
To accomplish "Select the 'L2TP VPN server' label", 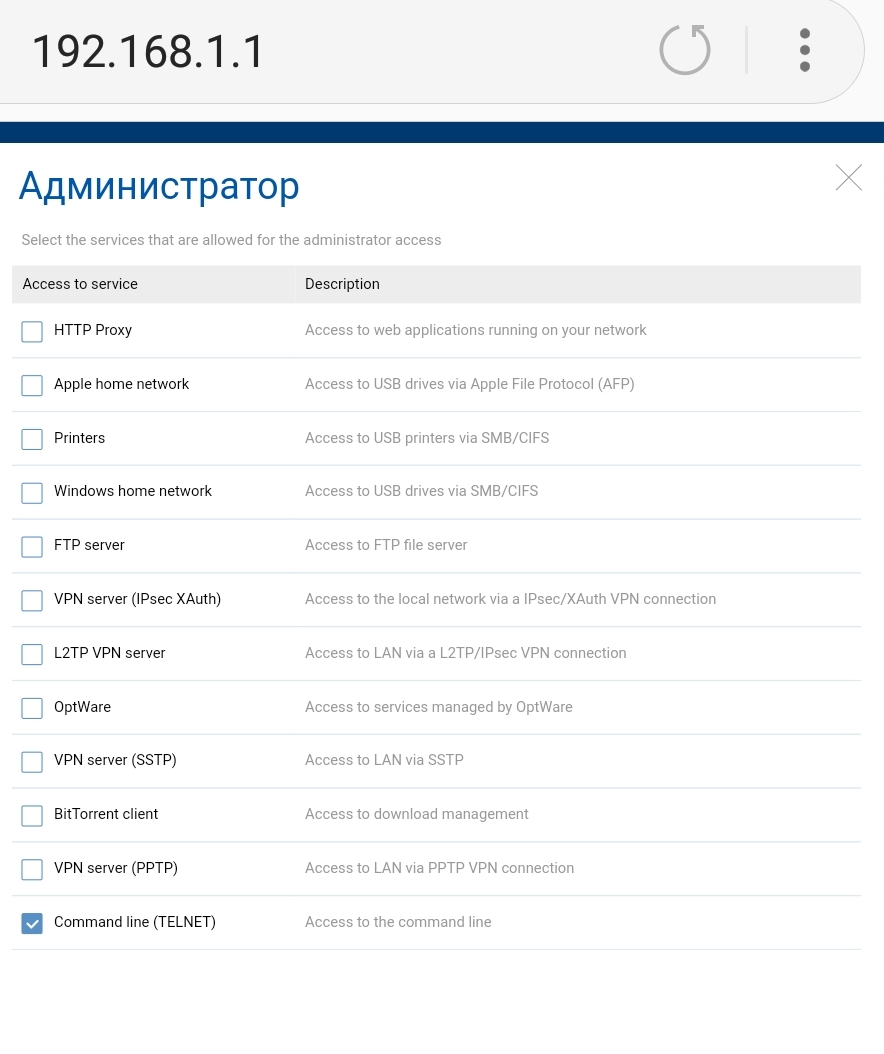I will 110,653.
